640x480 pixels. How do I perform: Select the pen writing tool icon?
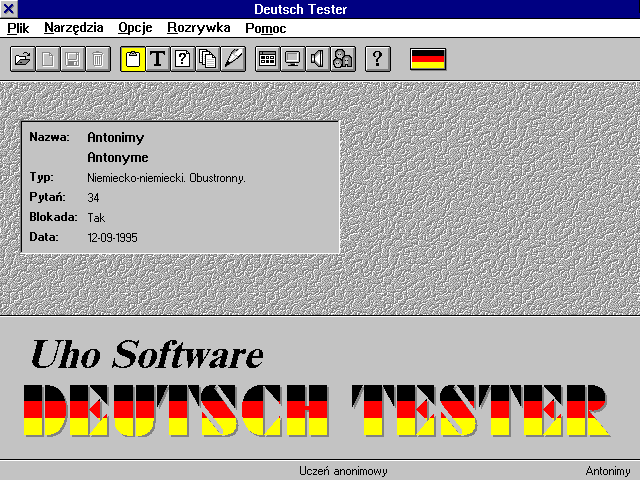click(232, 59)
